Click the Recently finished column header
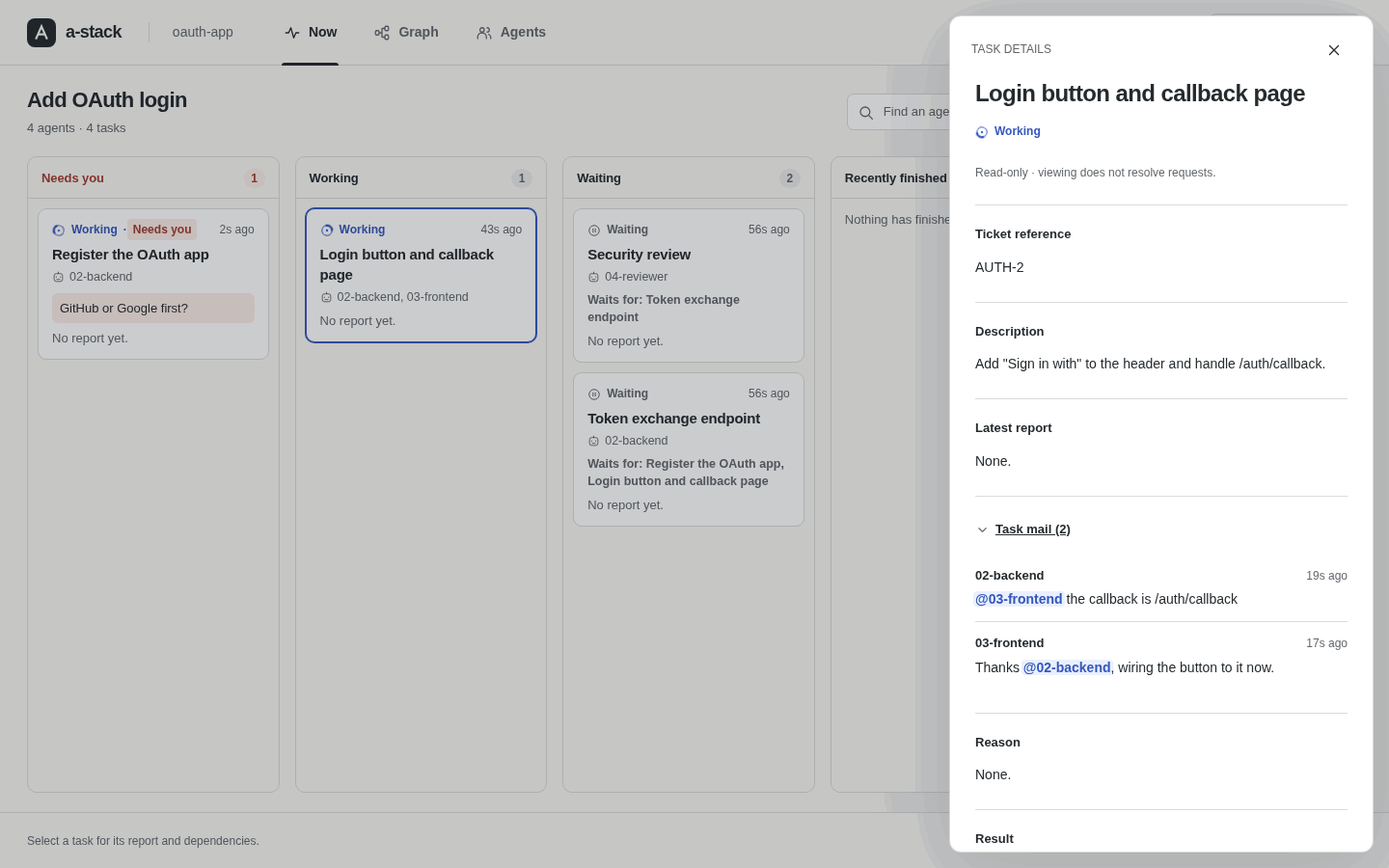This screenshot has height=868, width=1389. (x=896, y=178)
